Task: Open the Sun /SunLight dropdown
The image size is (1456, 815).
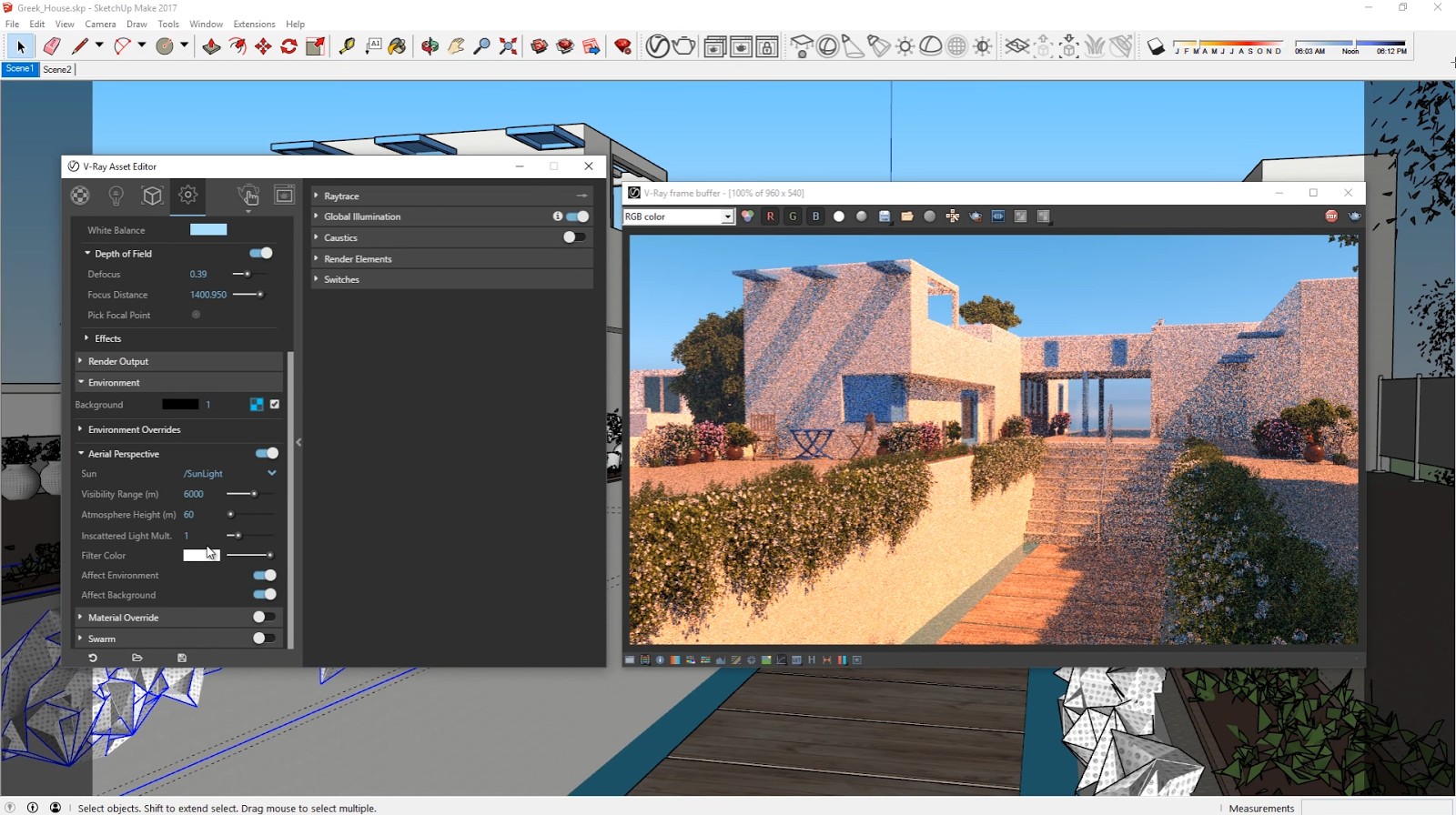Action: pos(229,473)
